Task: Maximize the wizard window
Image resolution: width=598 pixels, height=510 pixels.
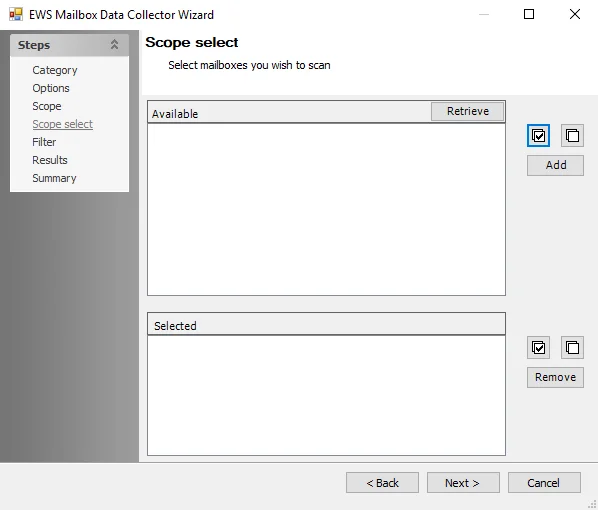Action: pyautogui.click(x=529, y=14)
